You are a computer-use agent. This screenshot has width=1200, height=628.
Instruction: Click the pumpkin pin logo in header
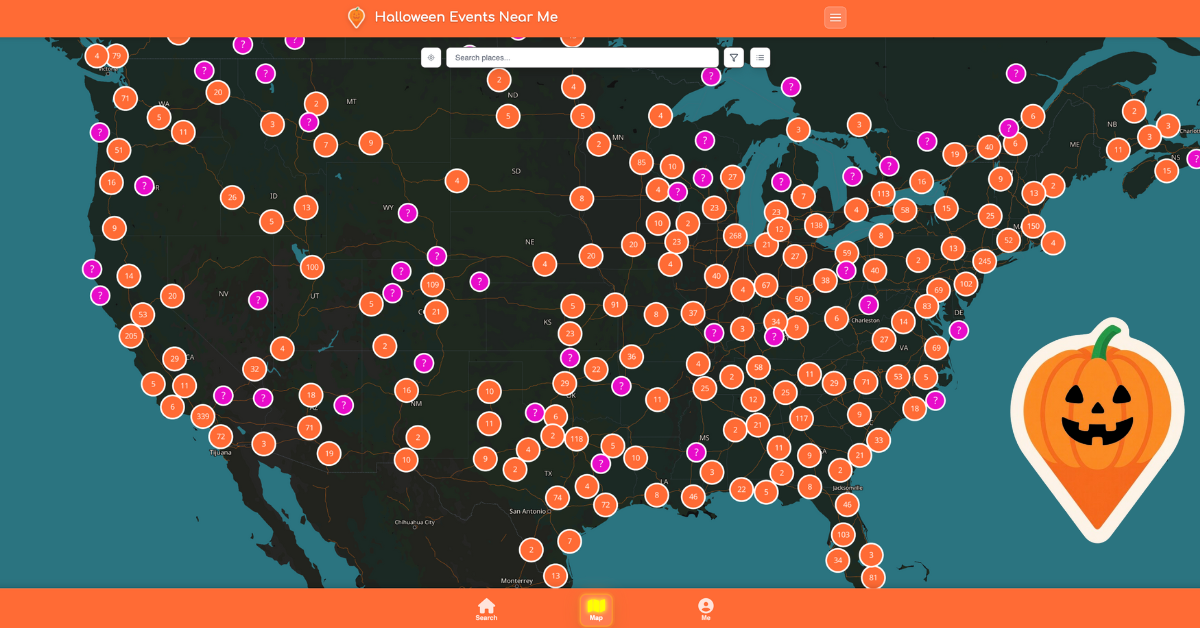coord(356,17)
